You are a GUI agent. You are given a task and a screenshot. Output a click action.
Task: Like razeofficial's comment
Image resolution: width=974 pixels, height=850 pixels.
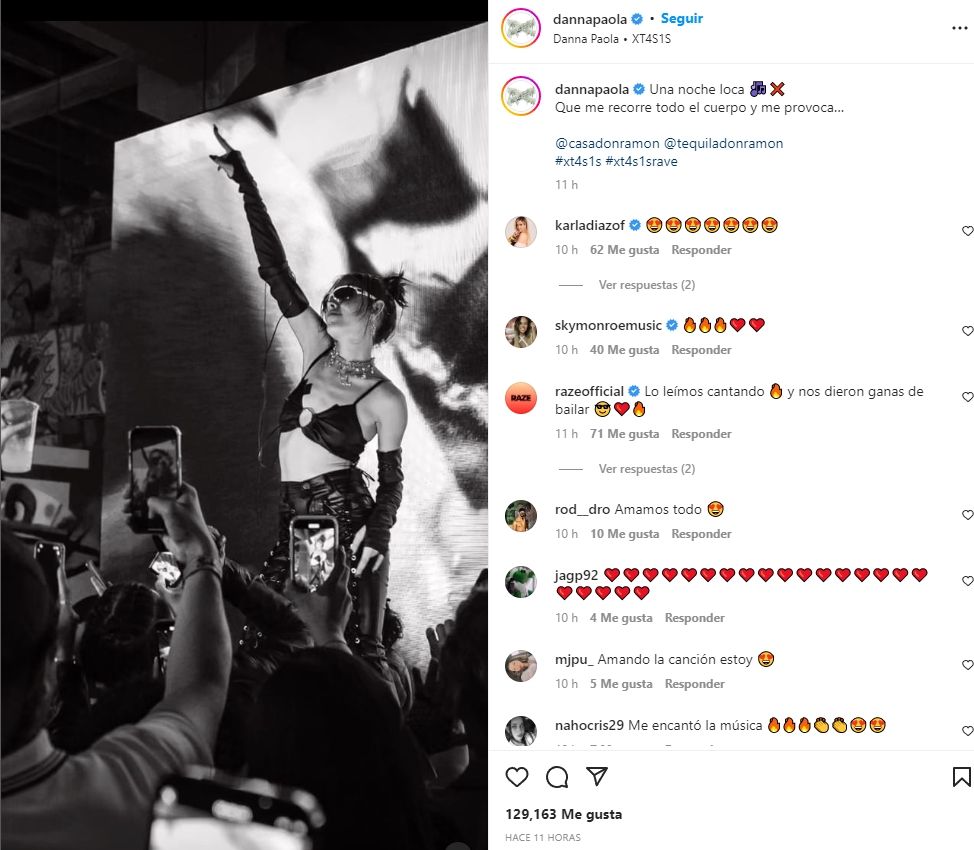pyautogui.click(x=967, y=397)
